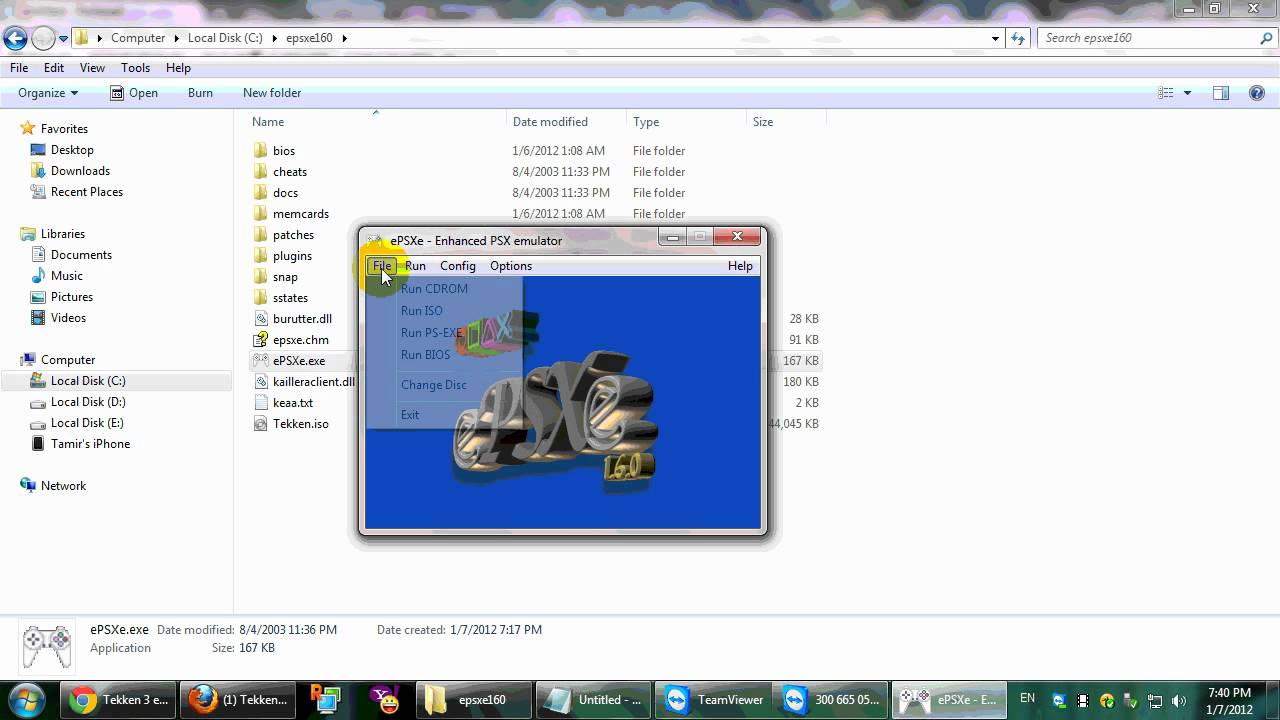1280x720 pixels.
Task: Expand the epsxe160 breadcrumb arrow
Action: pos(345,38)
